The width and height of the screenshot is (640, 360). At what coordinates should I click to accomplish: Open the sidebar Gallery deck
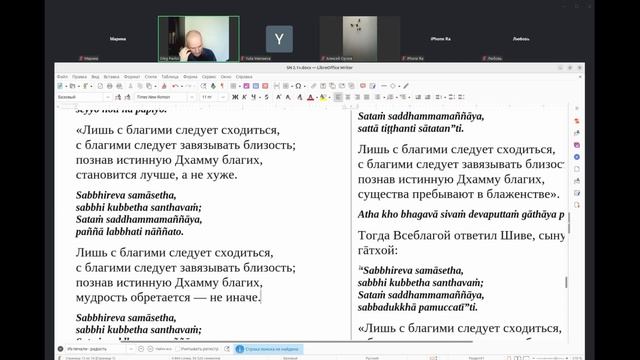pyautogui.click(x=577, y=145)
